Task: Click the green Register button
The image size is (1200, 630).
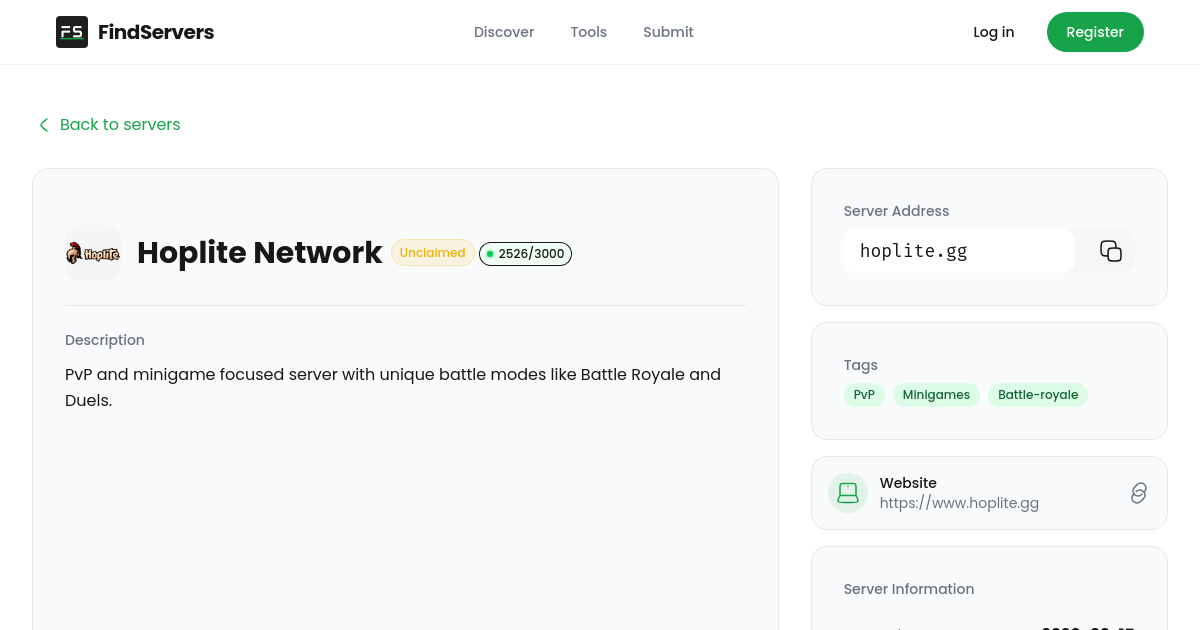Action: (x=1095, y=32)
